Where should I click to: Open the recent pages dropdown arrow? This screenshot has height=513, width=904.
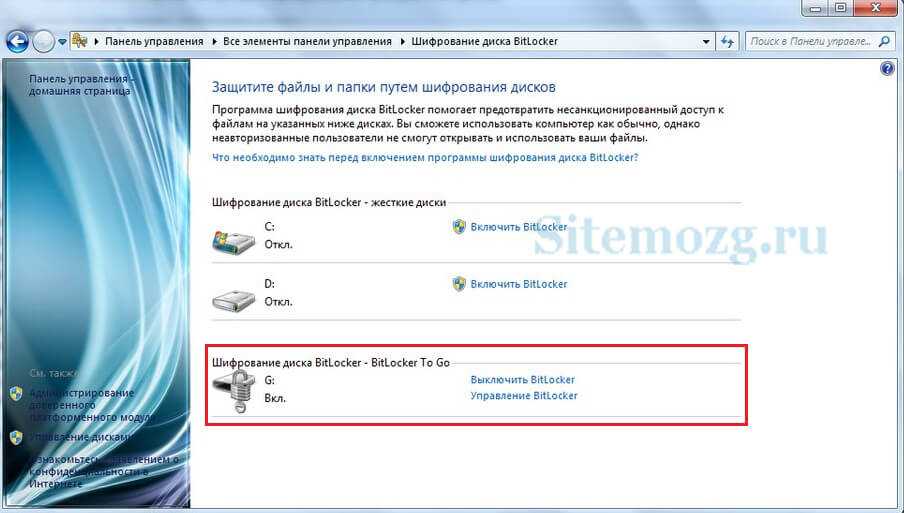pyautogui.click(x=62, y=42)
